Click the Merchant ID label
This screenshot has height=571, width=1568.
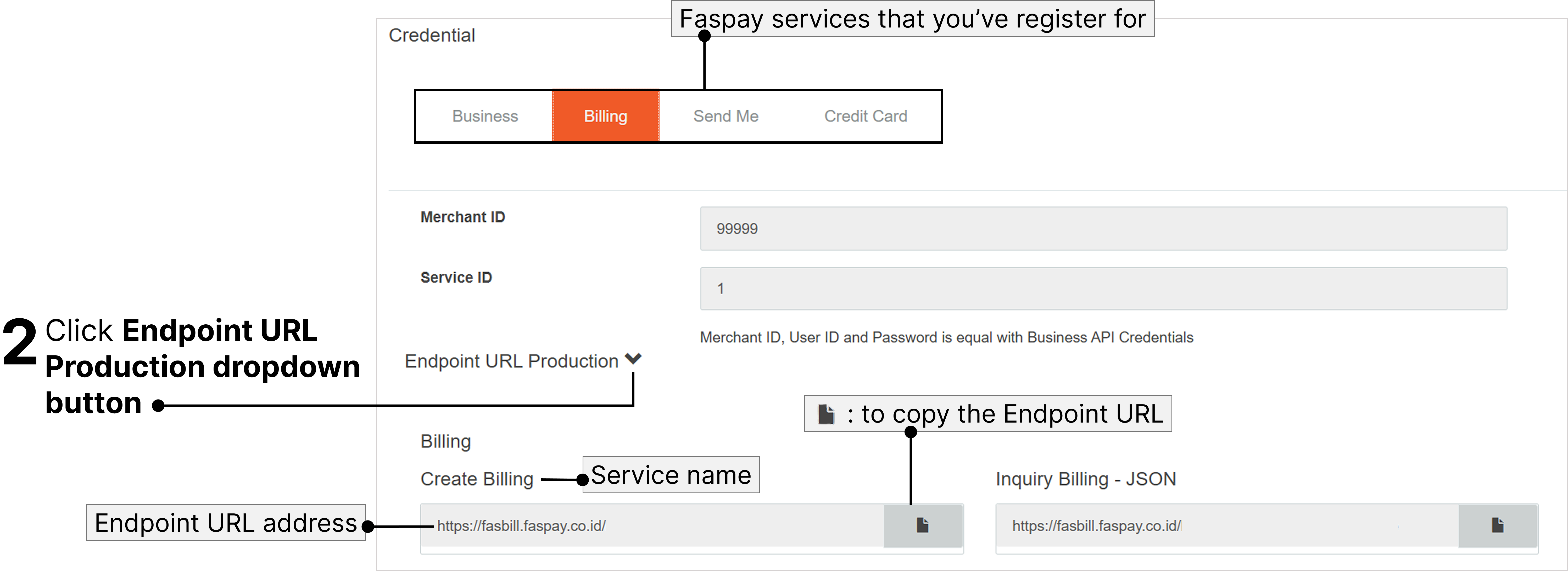[463, 217]
